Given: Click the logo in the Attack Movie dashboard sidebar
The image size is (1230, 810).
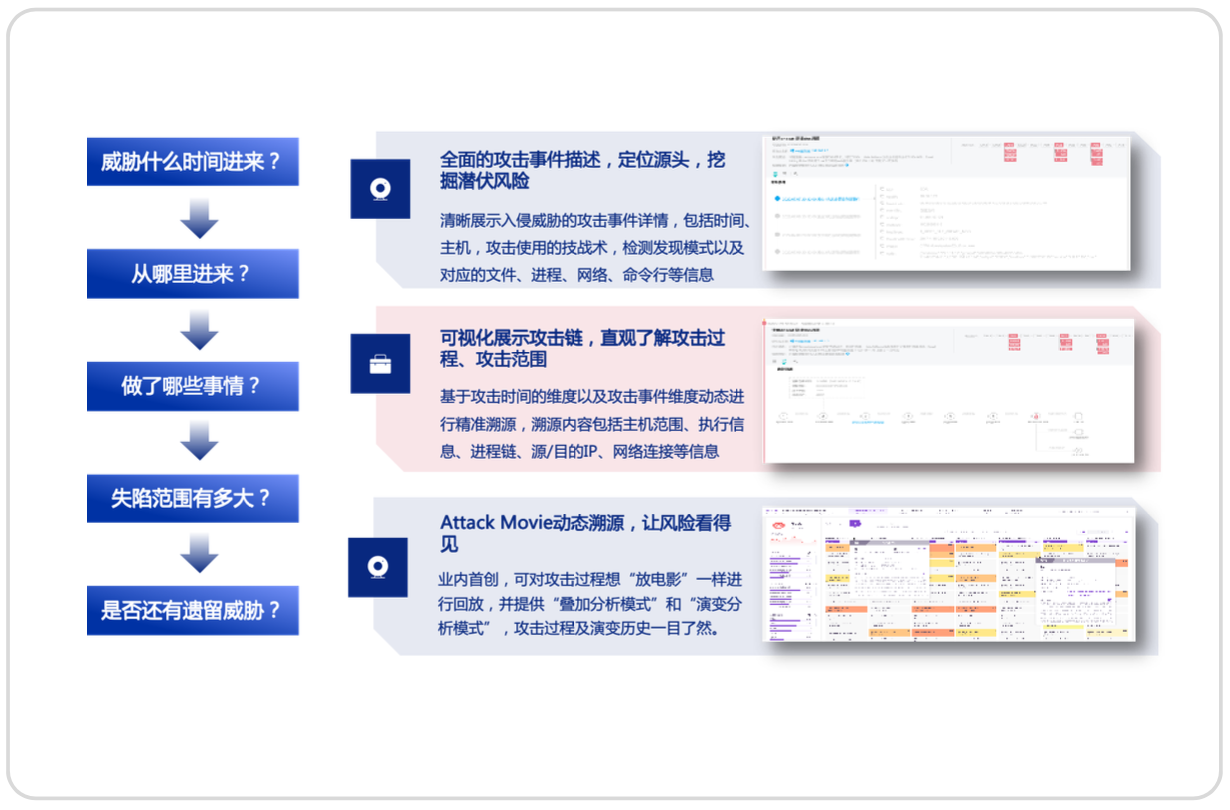Looking at the screenshot, I should [x=778, y=524].
